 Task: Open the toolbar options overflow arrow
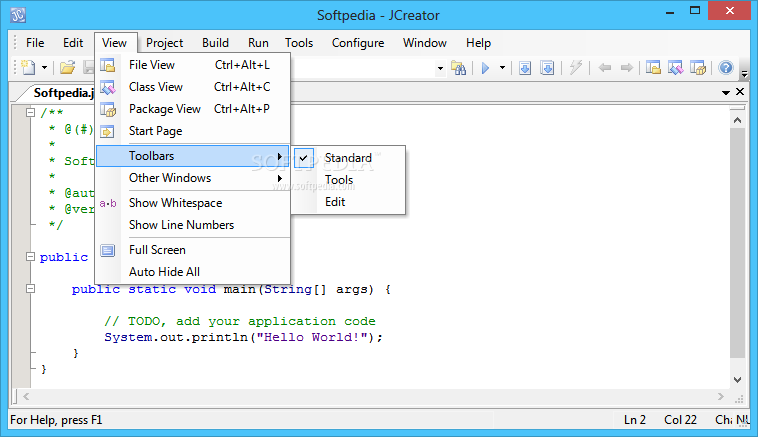pyautogui.click(x=744, y=74)
